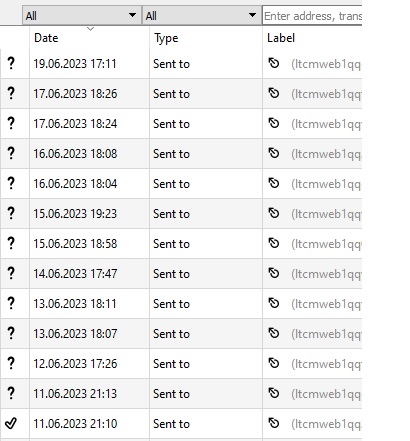Click sent-to address icon in 17.06.2023 18:26 row
The height and width of the screenshot is (441, 410).
click(x=274, y=93)
